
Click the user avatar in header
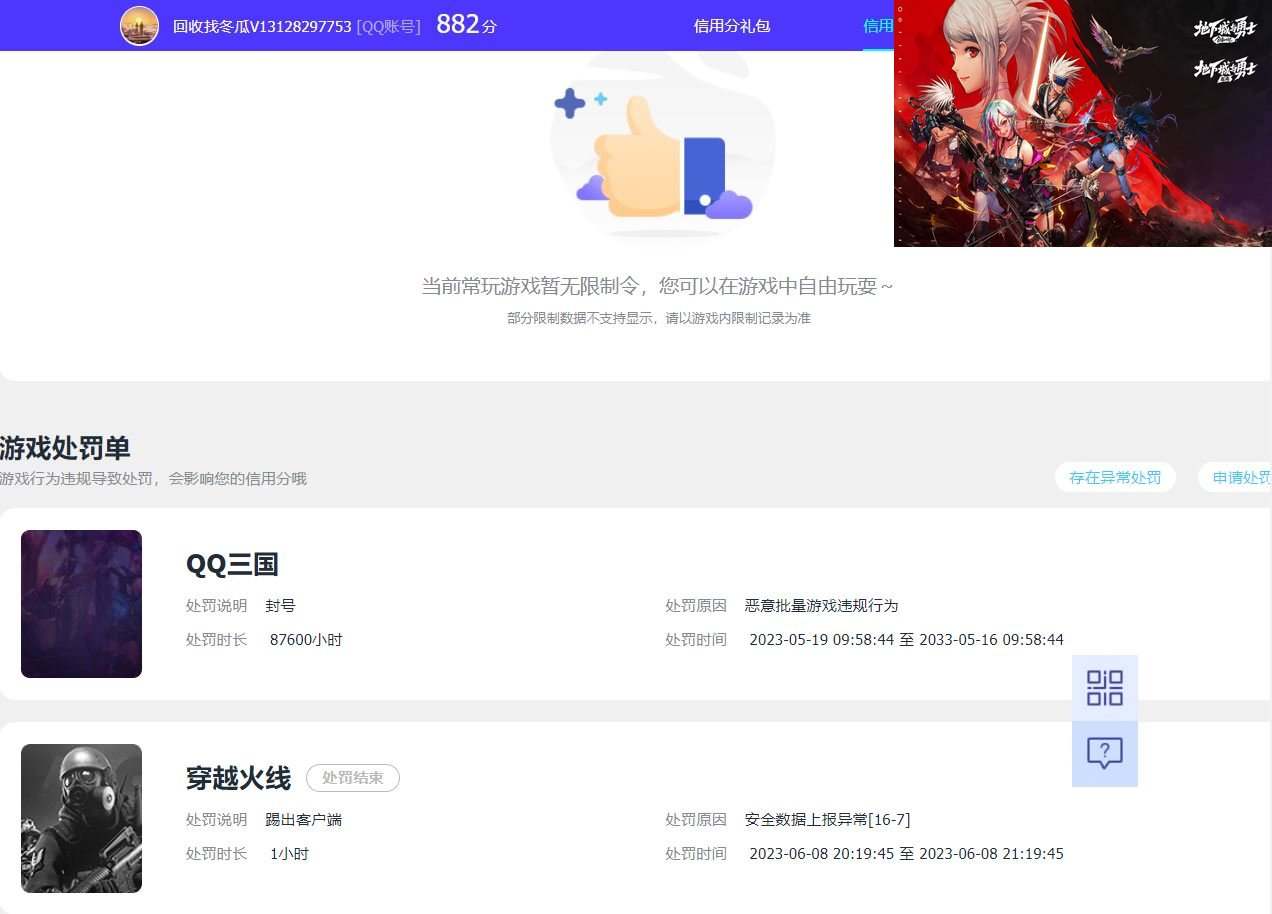pyautogui.click(x=139, y=26)
